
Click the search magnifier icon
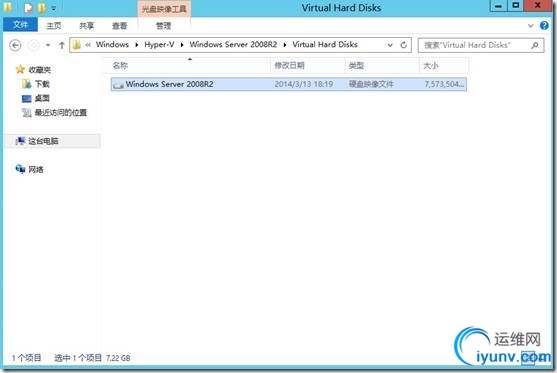pyautogui.click(x=535, y=45)
